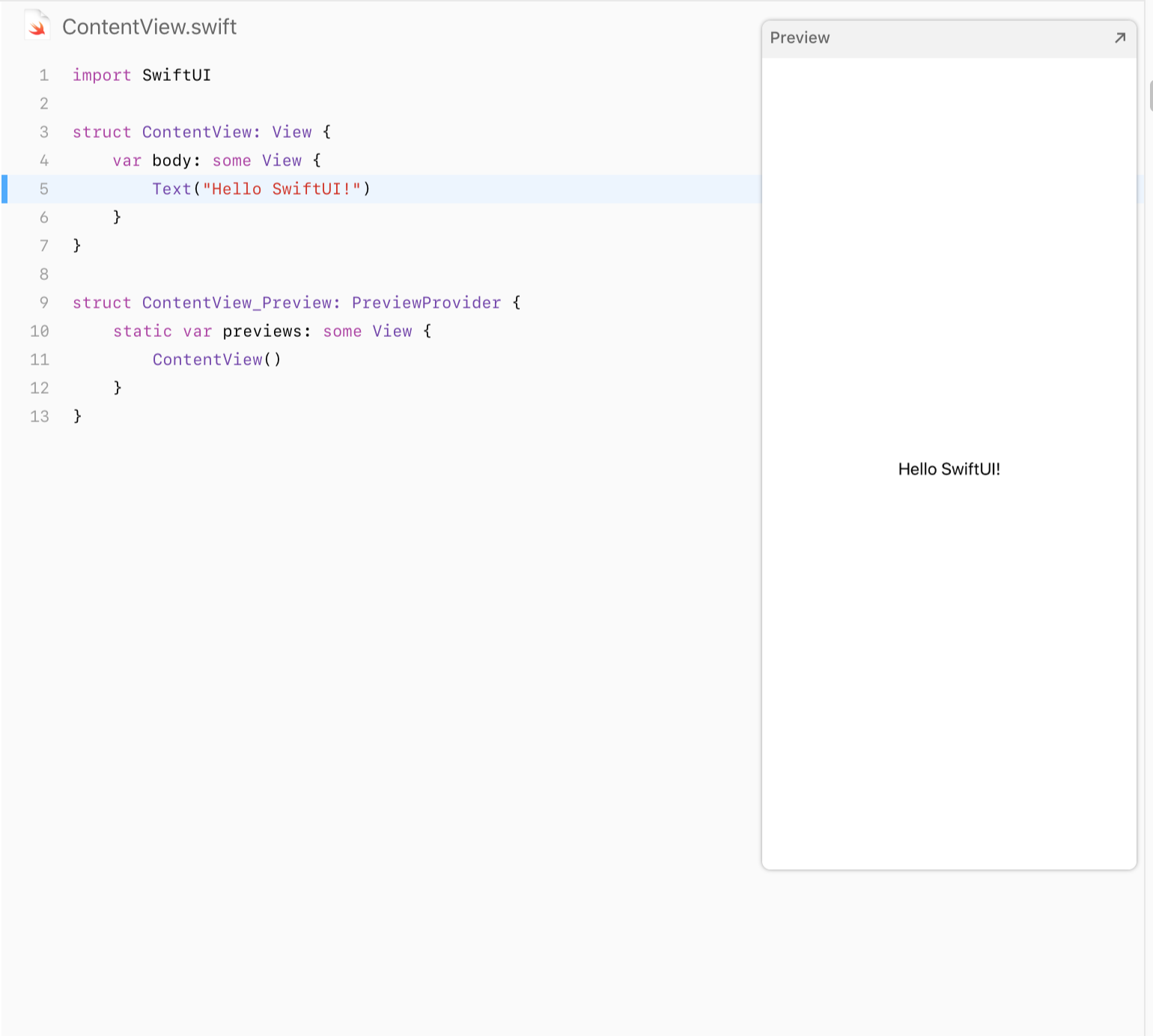Click 'static var previews: some View {' line
The width and height of the screenshot is (1153, 1036).
[273, 331]
